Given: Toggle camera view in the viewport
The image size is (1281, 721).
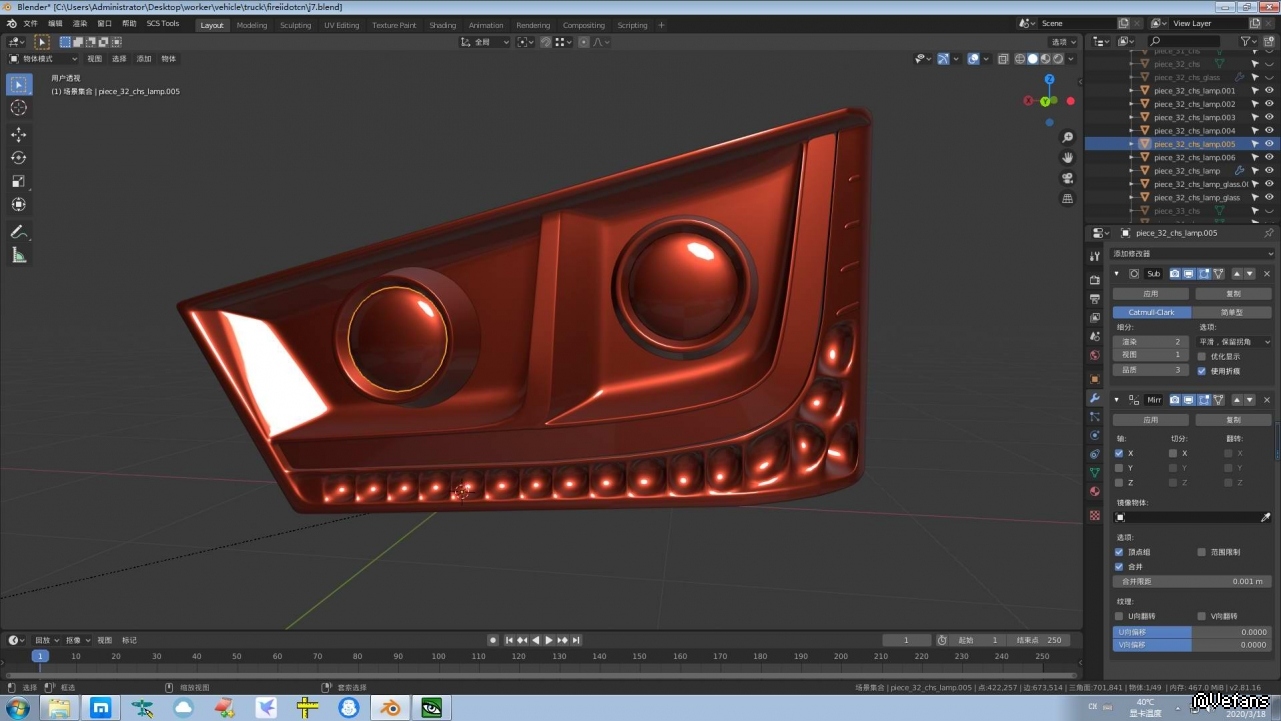Looking at the screenshot, I should pos(1068,178).
